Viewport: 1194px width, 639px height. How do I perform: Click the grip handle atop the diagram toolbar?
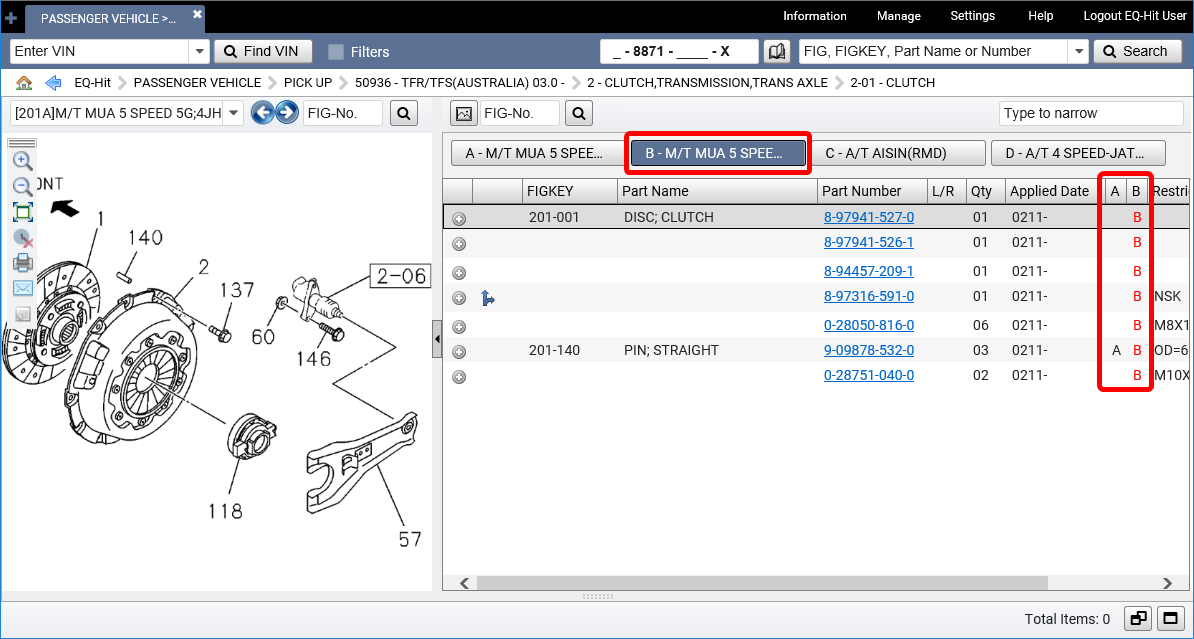coord(22,143)
